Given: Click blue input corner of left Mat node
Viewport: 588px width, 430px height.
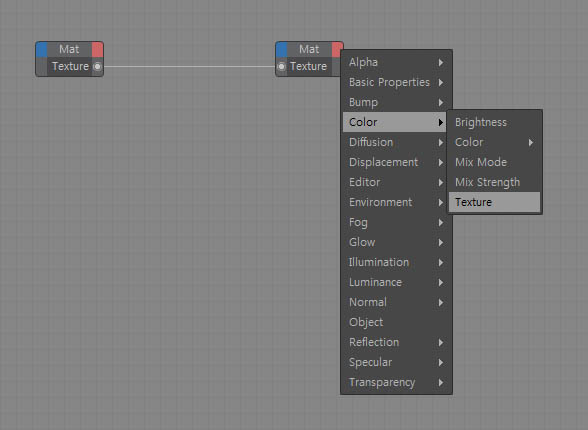Looking at the screenshot, I should pos(42,49).
